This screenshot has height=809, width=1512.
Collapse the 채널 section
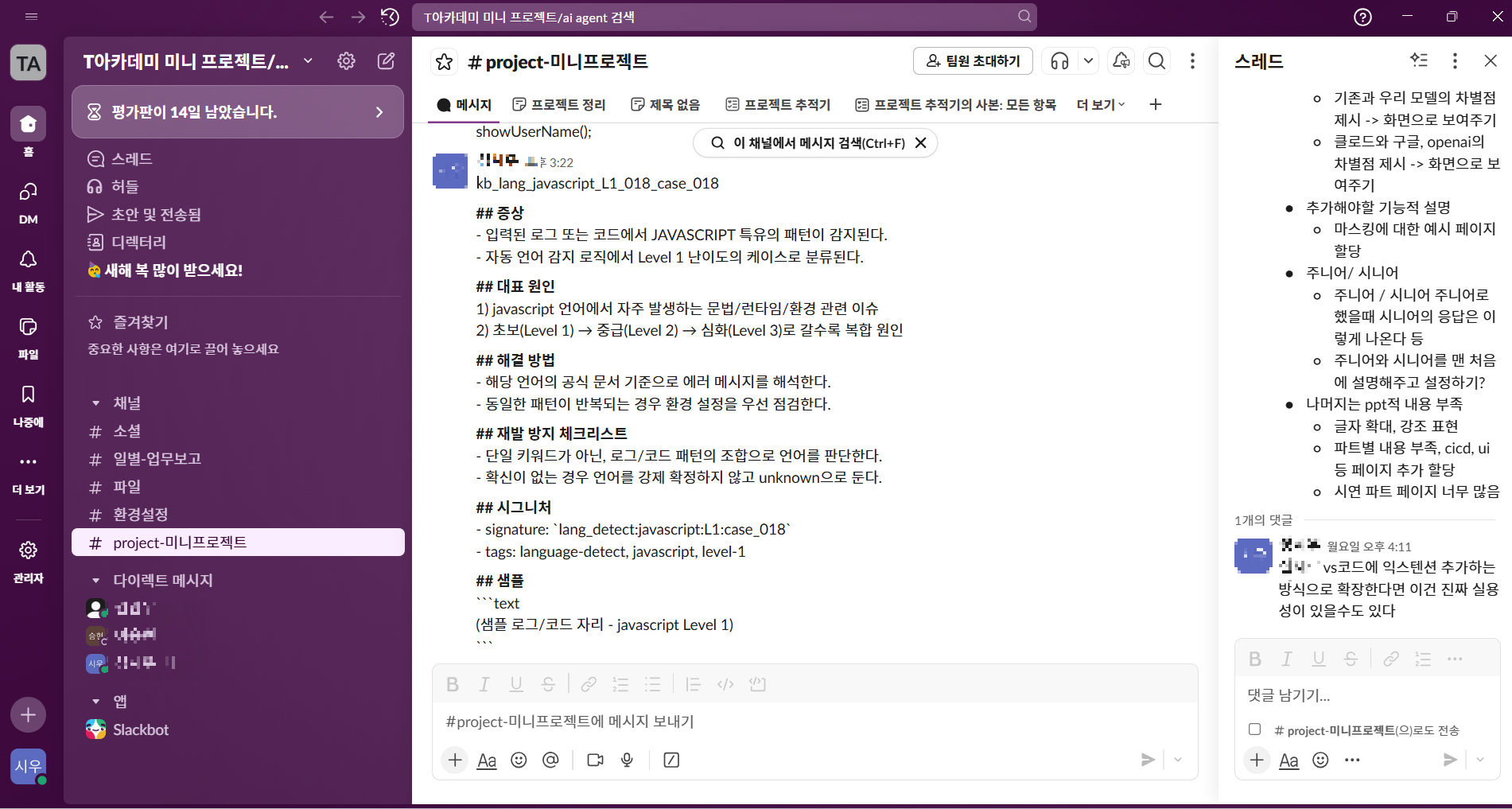[95, 403]
